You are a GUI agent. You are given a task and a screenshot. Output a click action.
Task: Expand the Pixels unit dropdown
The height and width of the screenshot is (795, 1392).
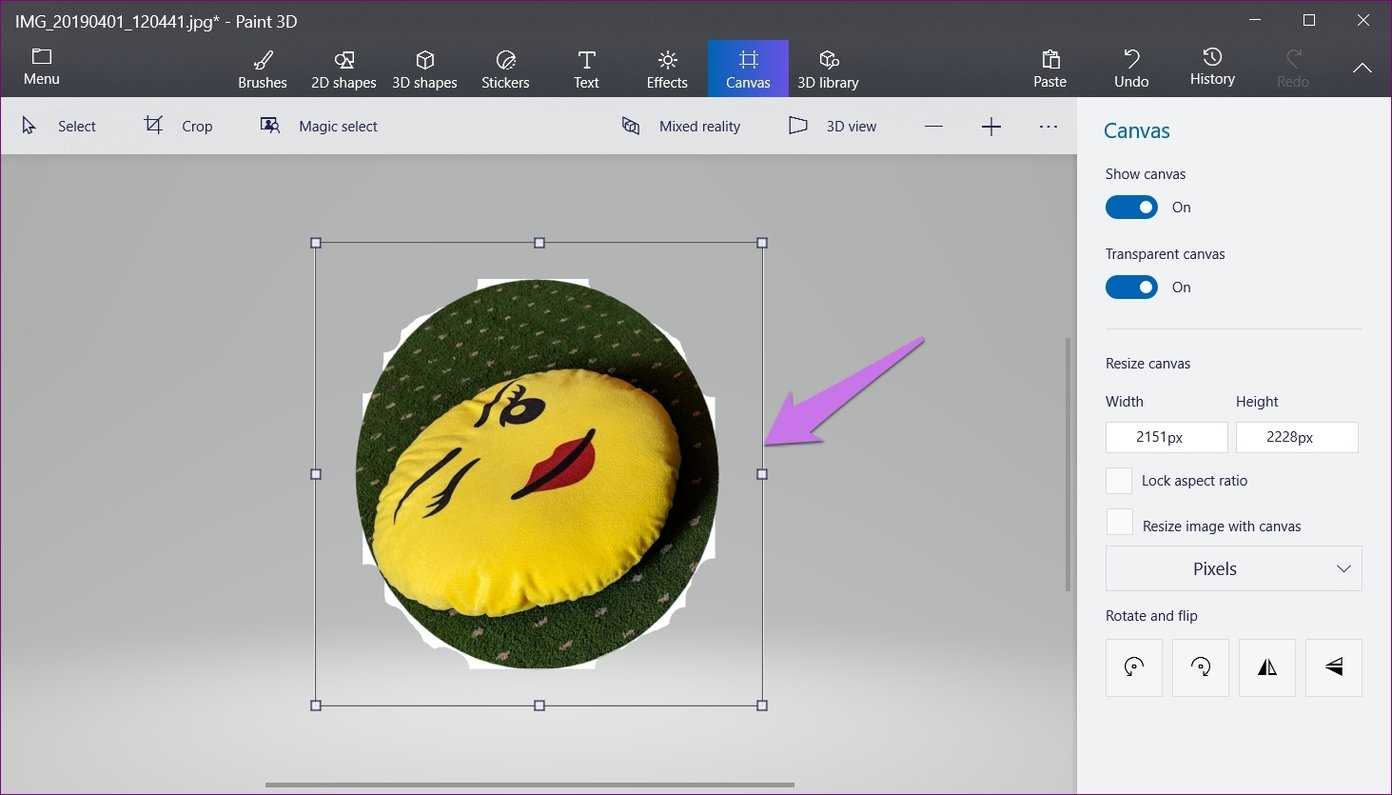tap(1233, 568)
